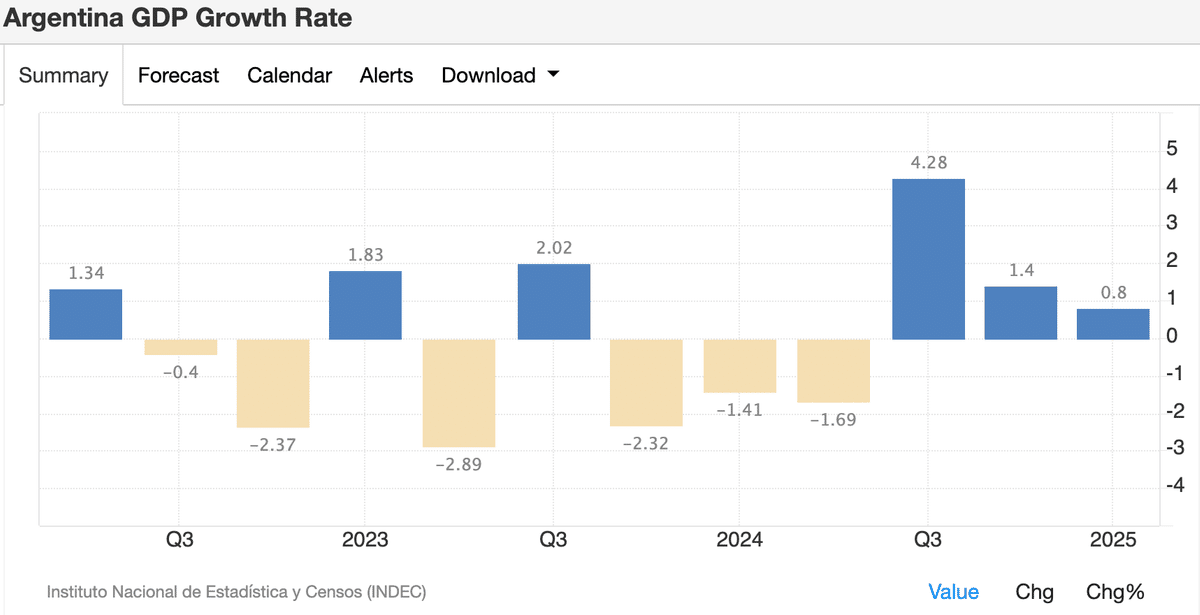The width and height of the screenshot is (1200, 615).
Task: Click the 2023 blue bar labeled 1.83
Action: tap(365, 306)
